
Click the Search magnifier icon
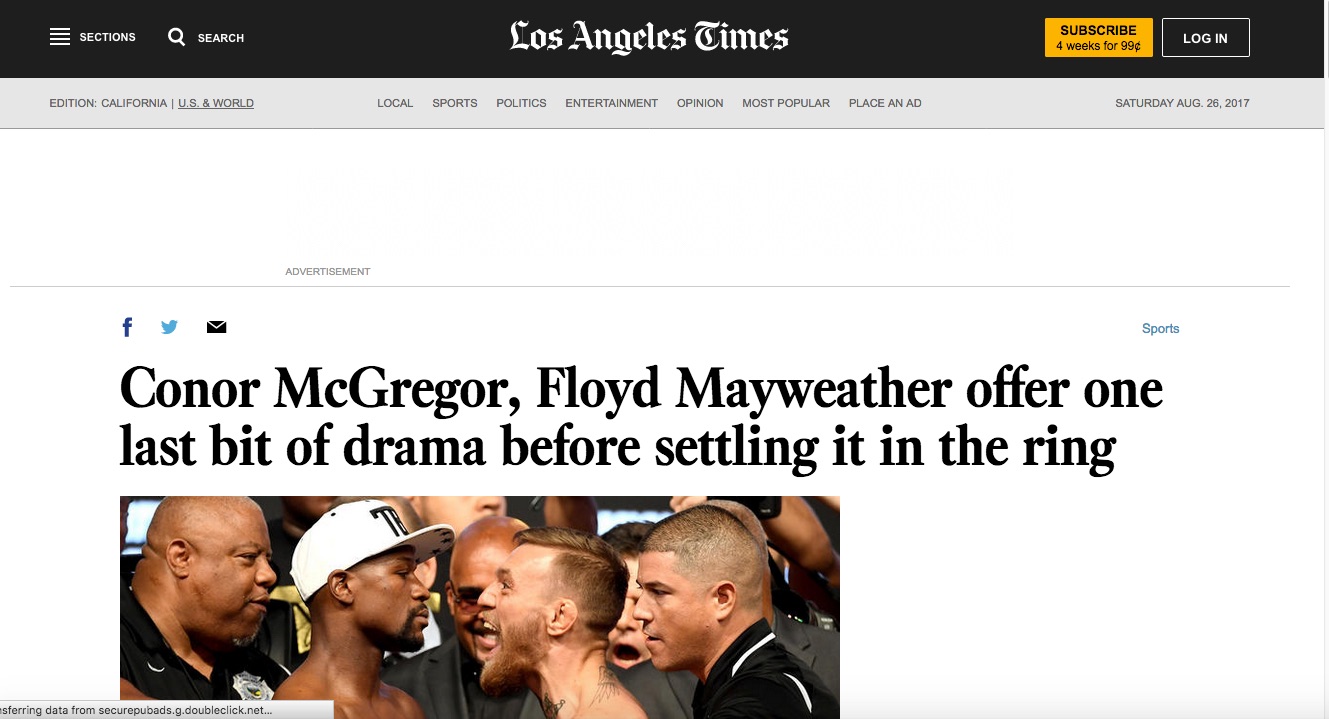pyautogui.click(x=177, y=37)
